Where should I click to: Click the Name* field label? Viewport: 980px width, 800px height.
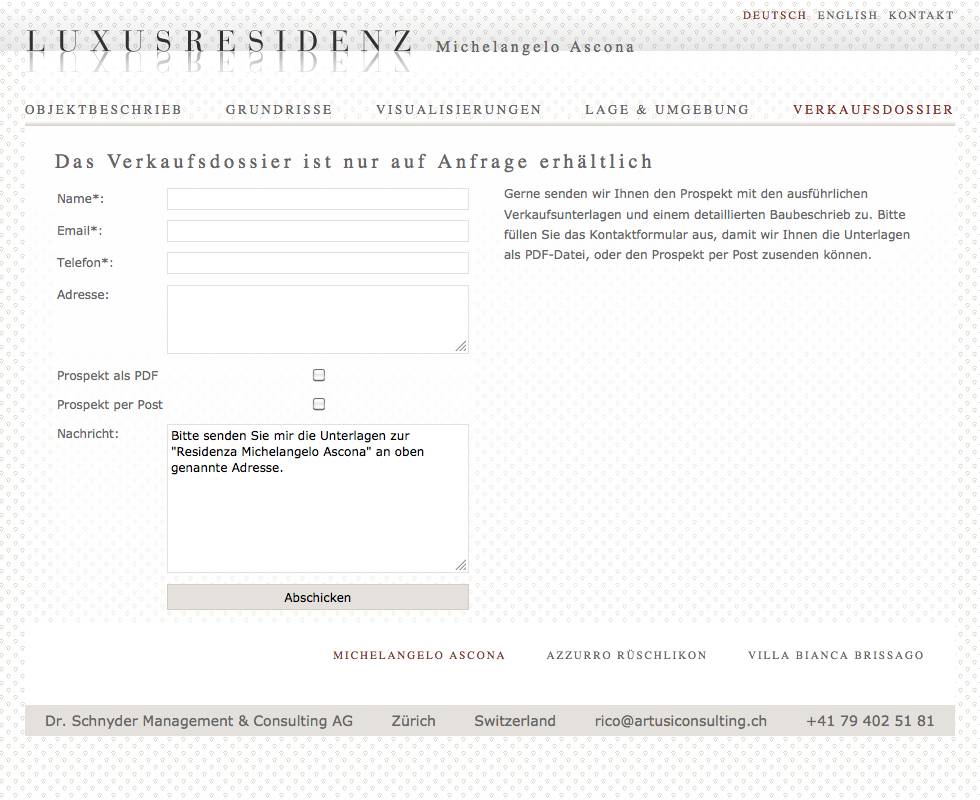point(81,199)
